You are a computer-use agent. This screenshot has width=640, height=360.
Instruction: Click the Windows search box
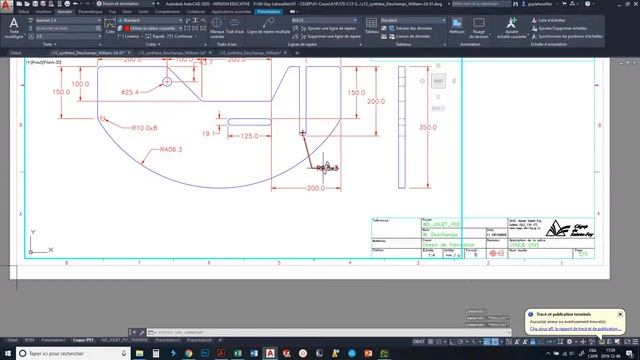(73, 353)
